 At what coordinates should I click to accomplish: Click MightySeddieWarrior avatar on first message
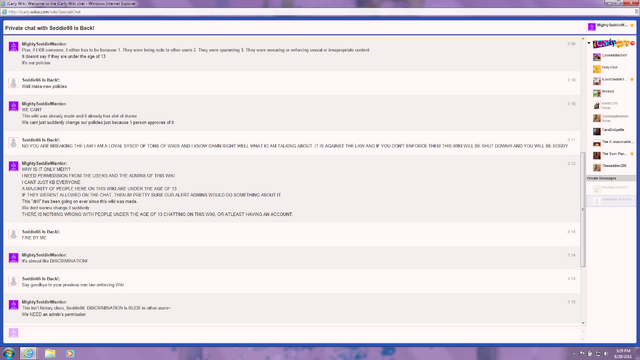pos(13,47)
